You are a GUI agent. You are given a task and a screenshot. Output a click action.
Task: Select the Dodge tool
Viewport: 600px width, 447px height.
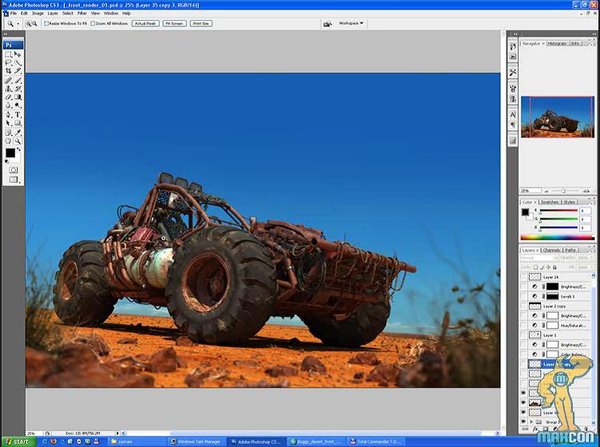tap(18, 106)
